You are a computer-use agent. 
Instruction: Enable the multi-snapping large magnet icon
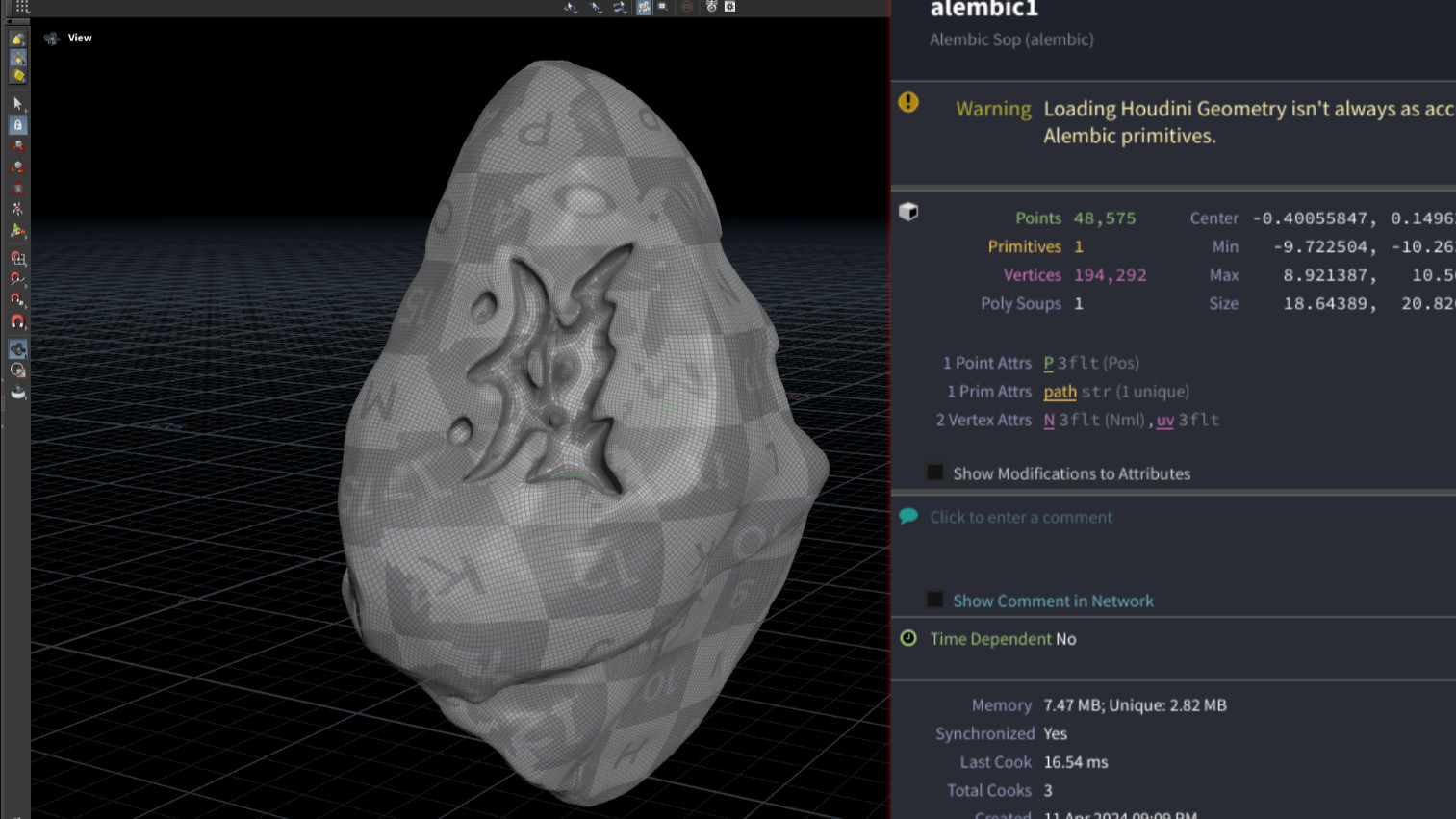[17, 321]
